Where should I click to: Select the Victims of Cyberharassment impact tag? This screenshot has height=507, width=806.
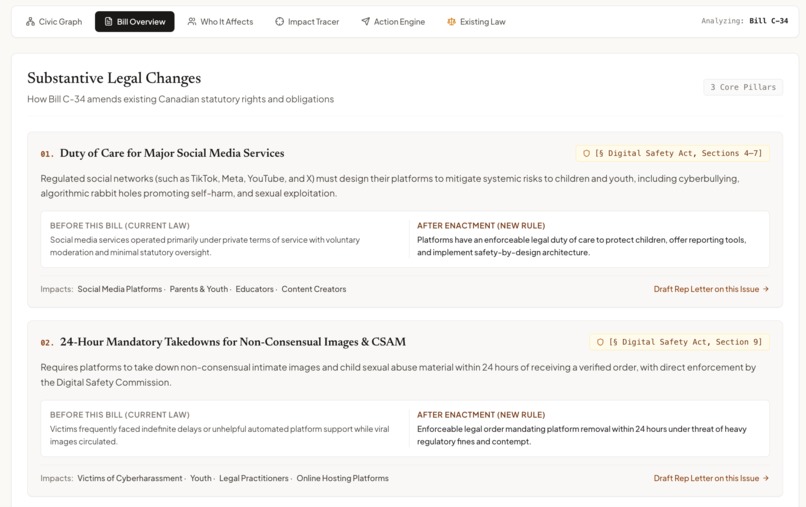(x=130, y=478)
